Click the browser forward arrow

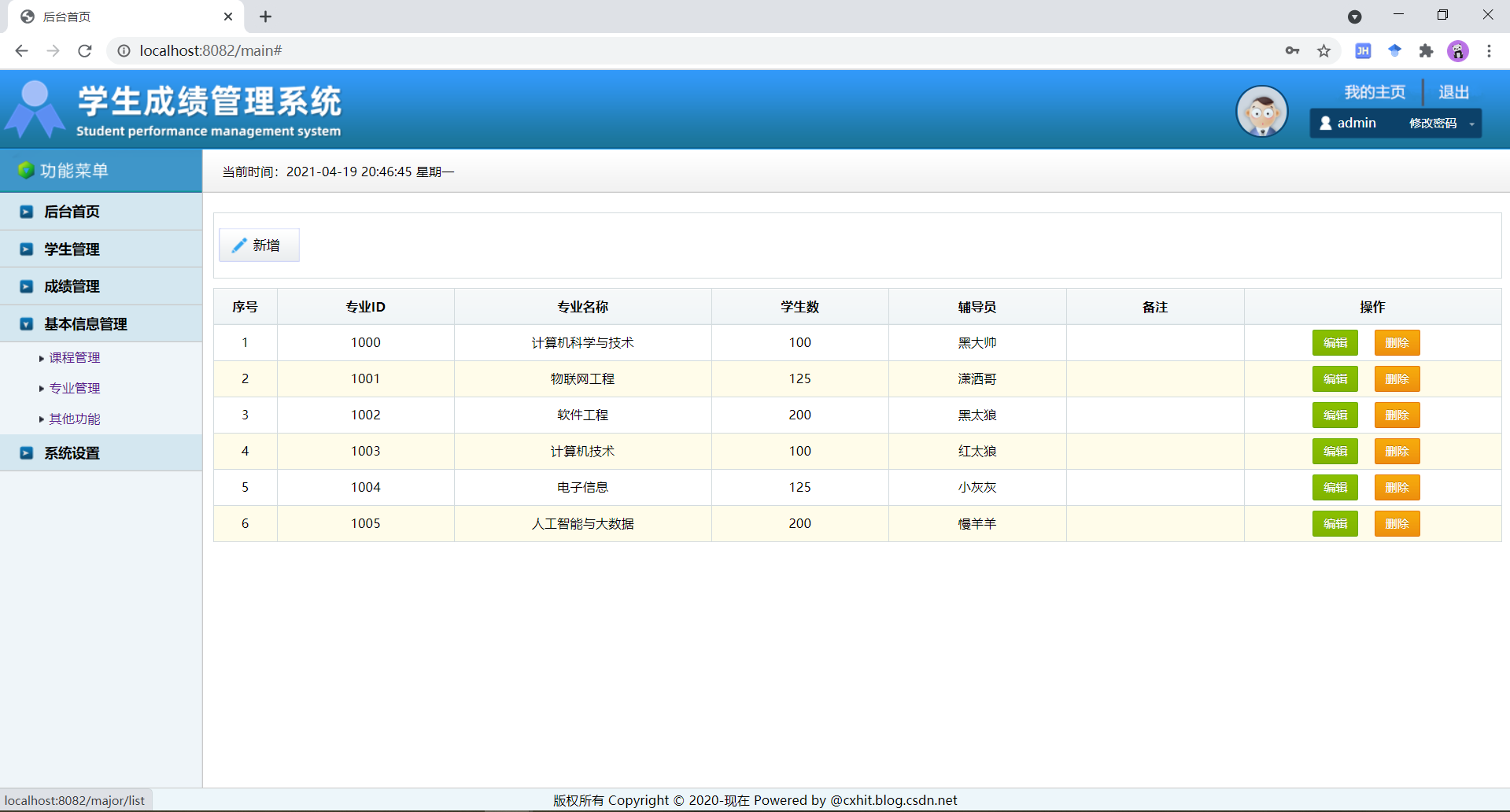[x=53, y=51]
